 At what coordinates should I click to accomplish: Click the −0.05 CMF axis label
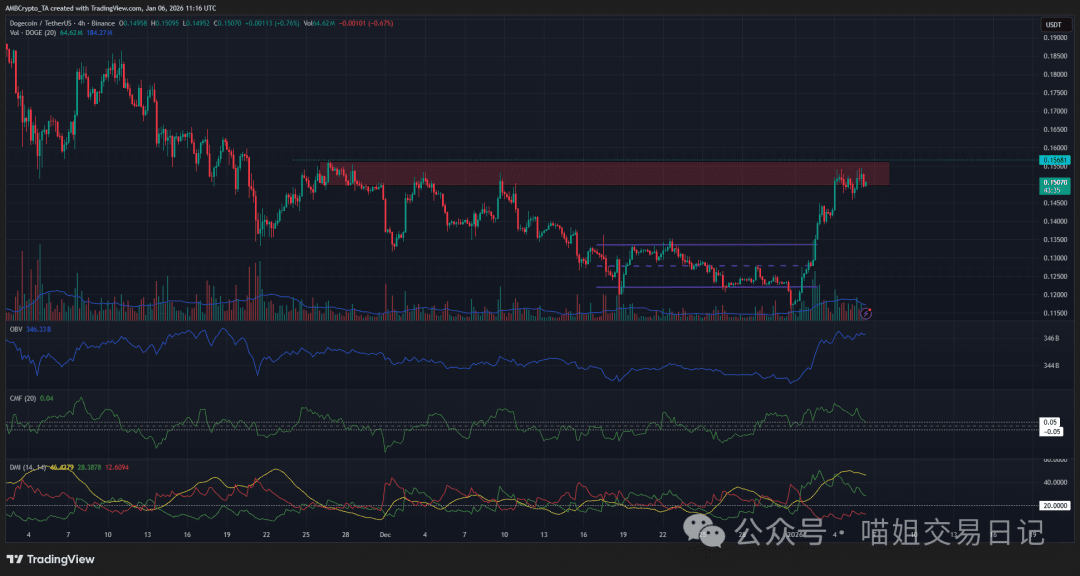(1052, 431)
